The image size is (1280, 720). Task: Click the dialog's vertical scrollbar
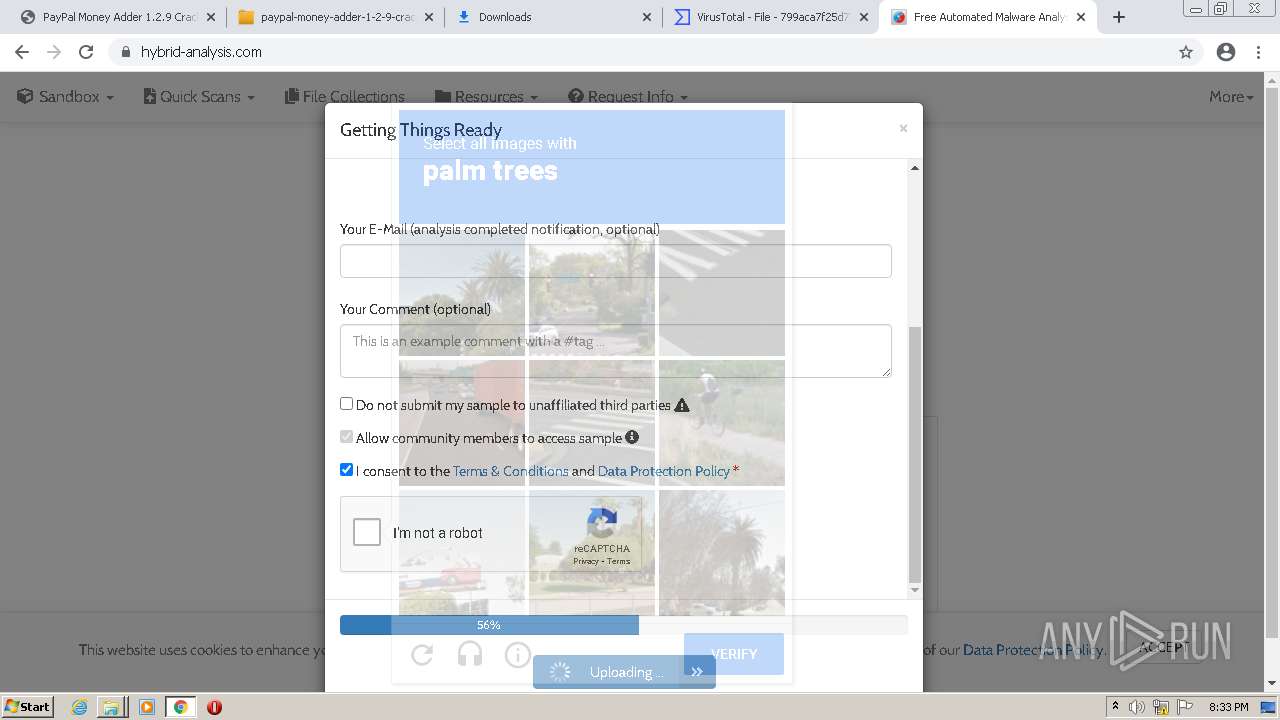(914, 455)
